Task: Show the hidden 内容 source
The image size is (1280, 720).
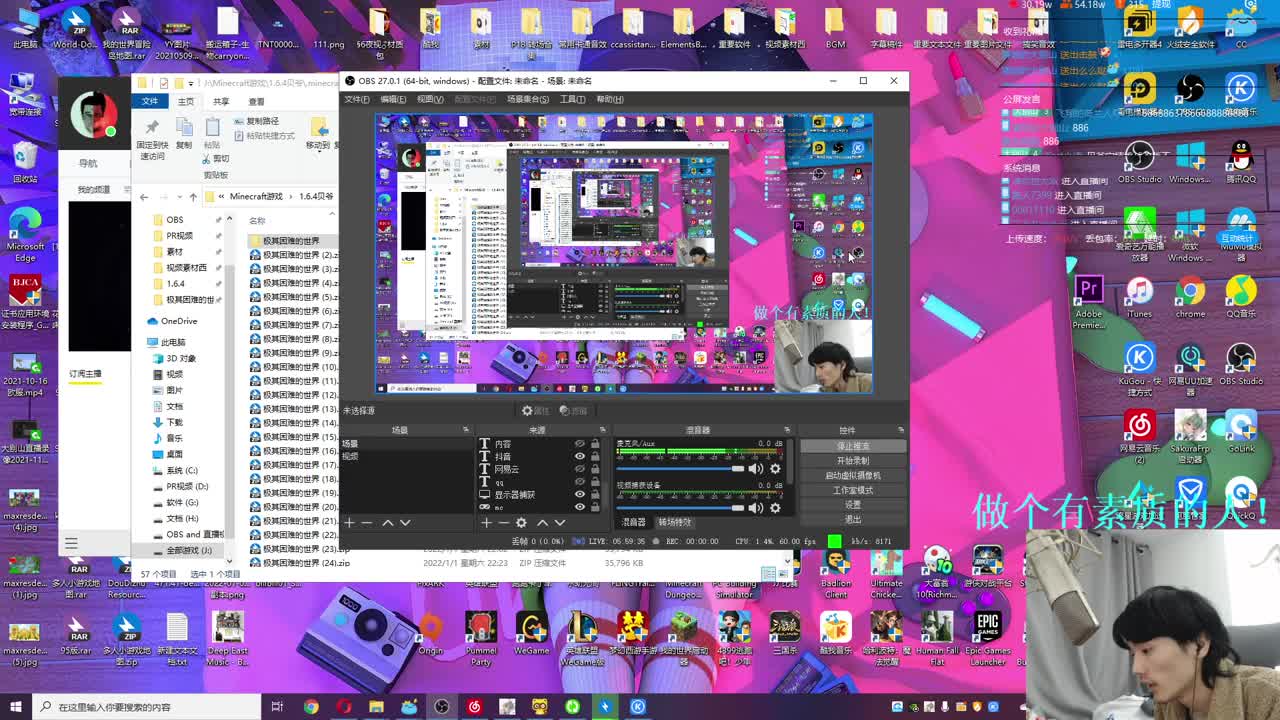Action: [x=579, y=444]
